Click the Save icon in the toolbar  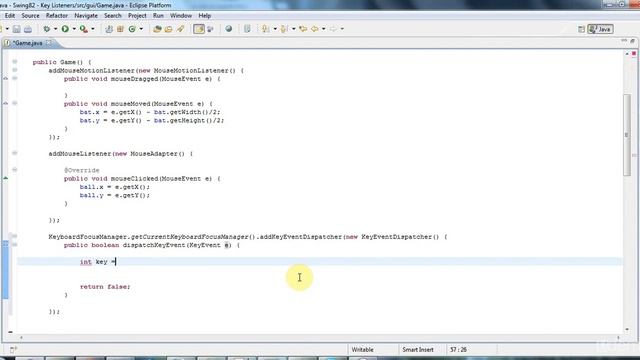(16, 29)
